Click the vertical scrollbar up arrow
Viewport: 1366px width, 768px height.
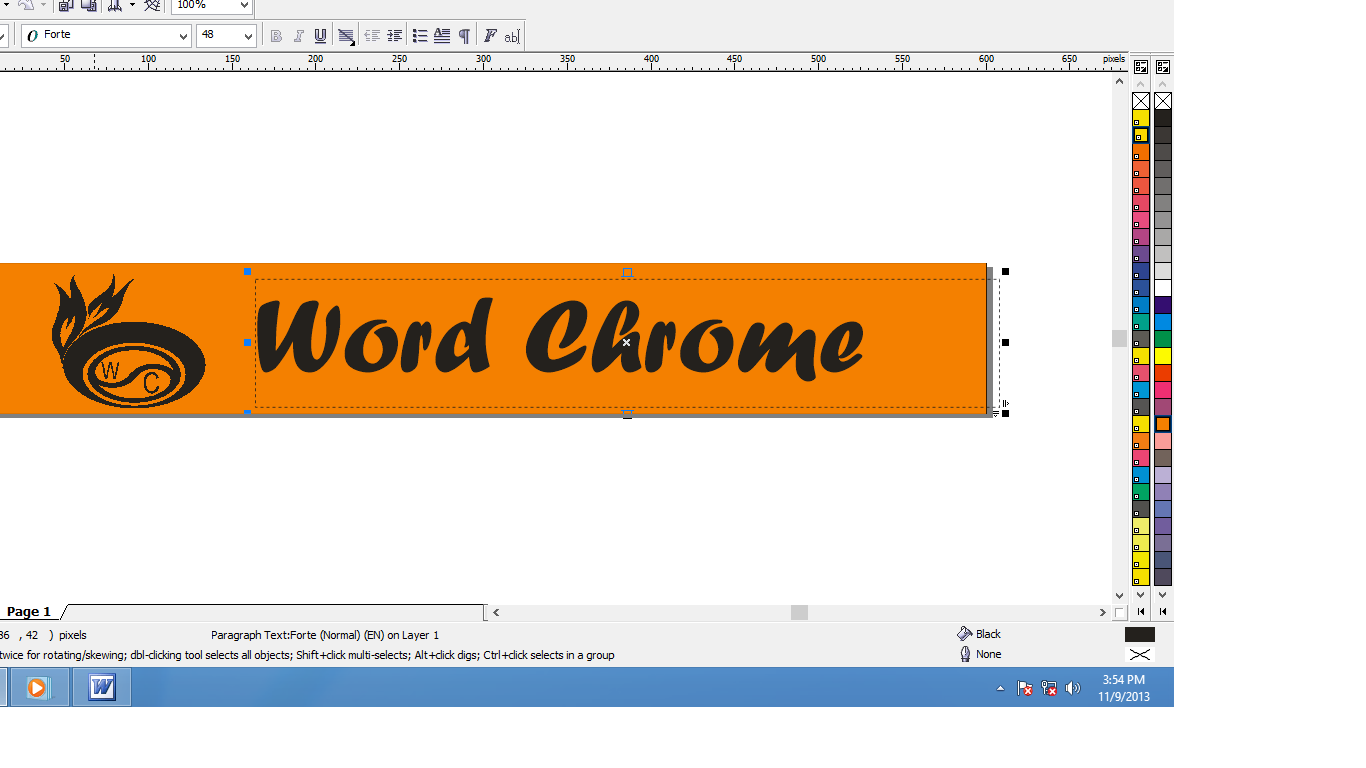1120,82
